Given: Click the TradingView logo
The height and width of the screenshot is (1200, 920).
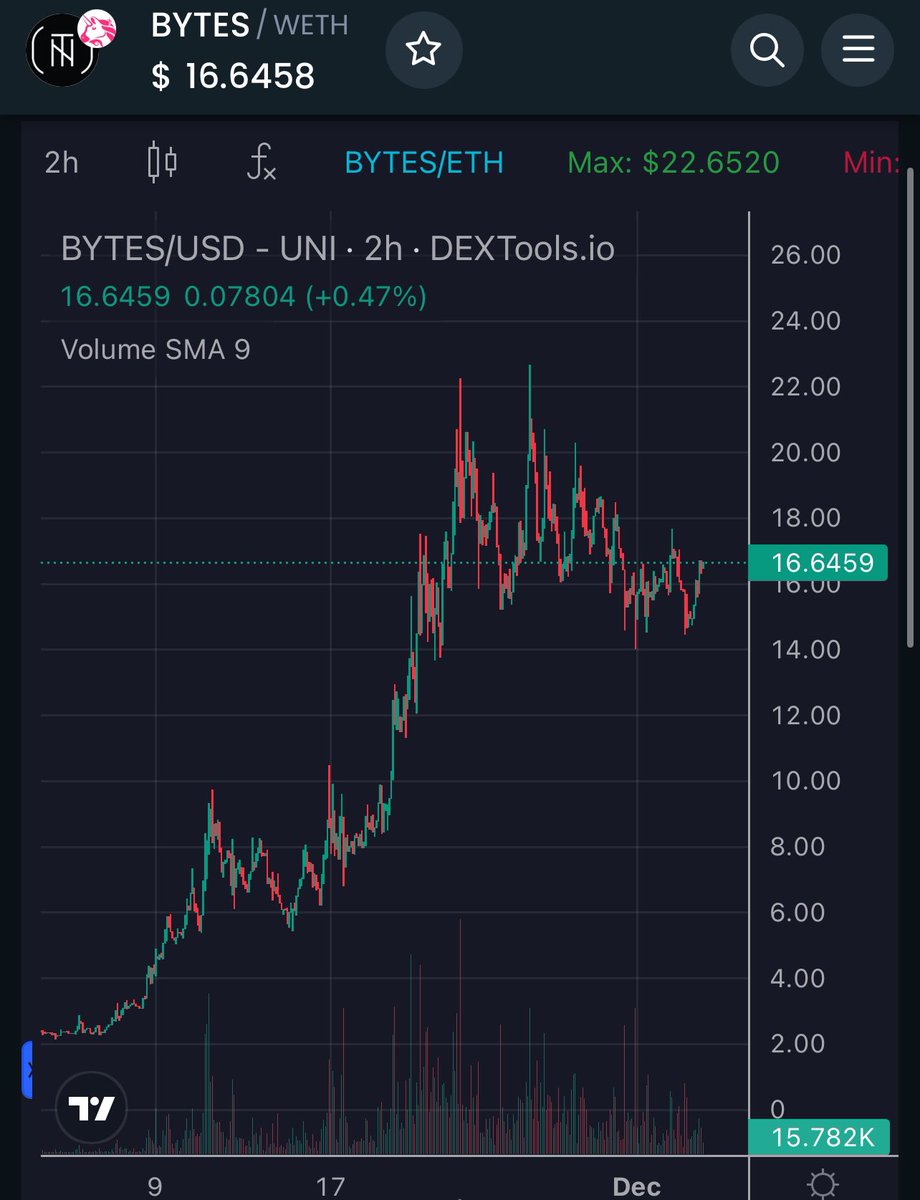Looking at the screenshot, I should pyautogui.click(x=92, y=1107).
